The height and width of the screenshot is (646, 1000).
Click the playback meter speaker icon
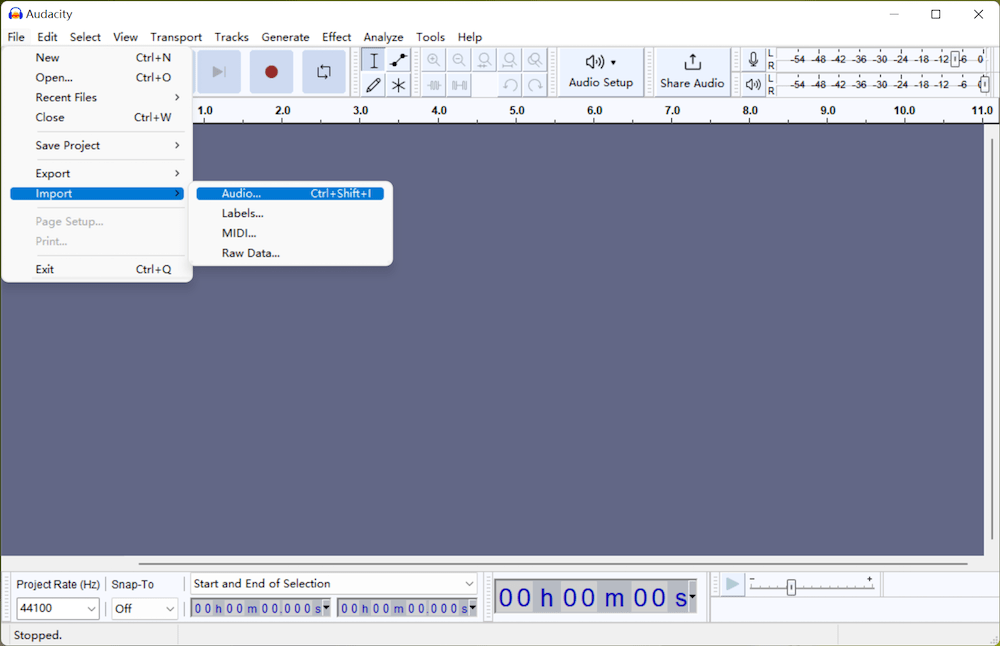pyautogui.click(x=753, y=84)
